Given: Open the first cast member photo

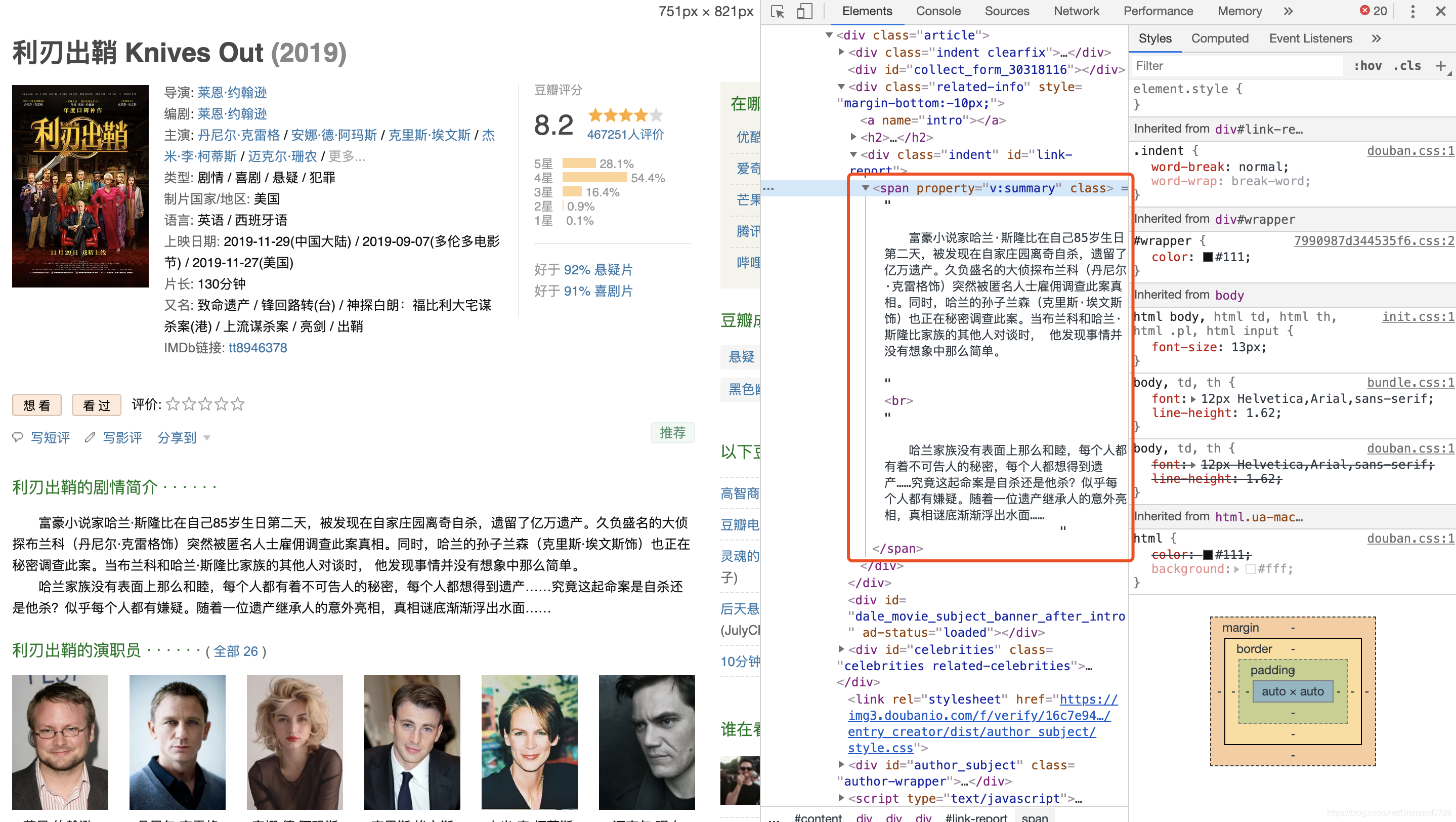Looking at the screenshot, I should point(60,742).
